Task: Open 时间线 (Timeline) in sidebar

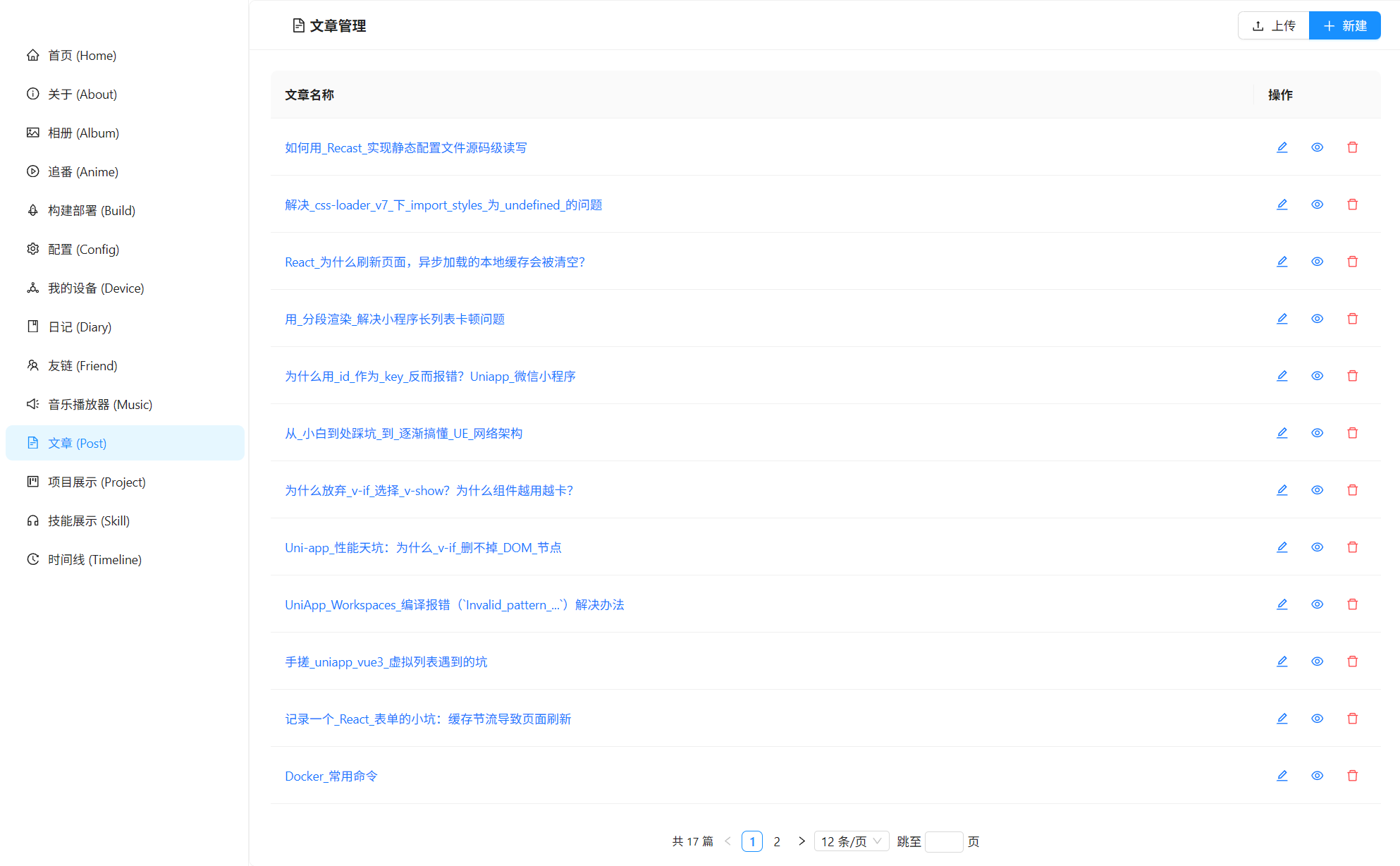Action: pos(125,559)
